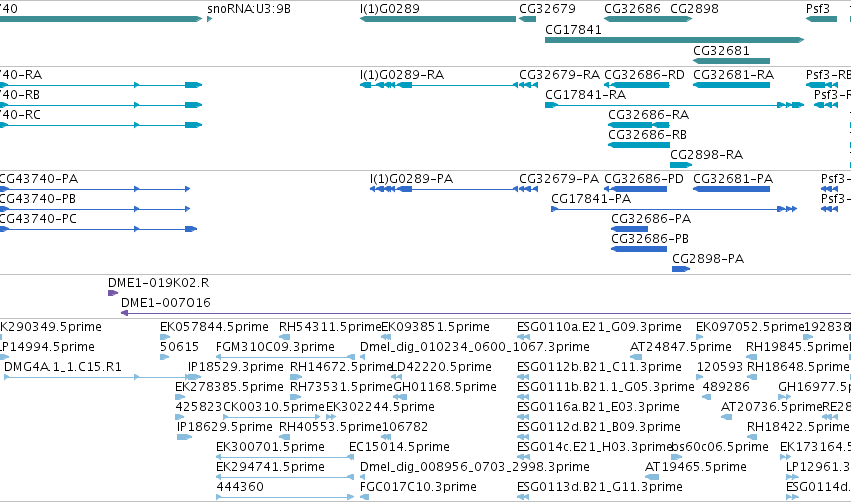The height and width of the screenshot is (502, 851).
Task: Select the EK300701.5prime EST label
Action: pyautogui.click(x=270, y=447)
